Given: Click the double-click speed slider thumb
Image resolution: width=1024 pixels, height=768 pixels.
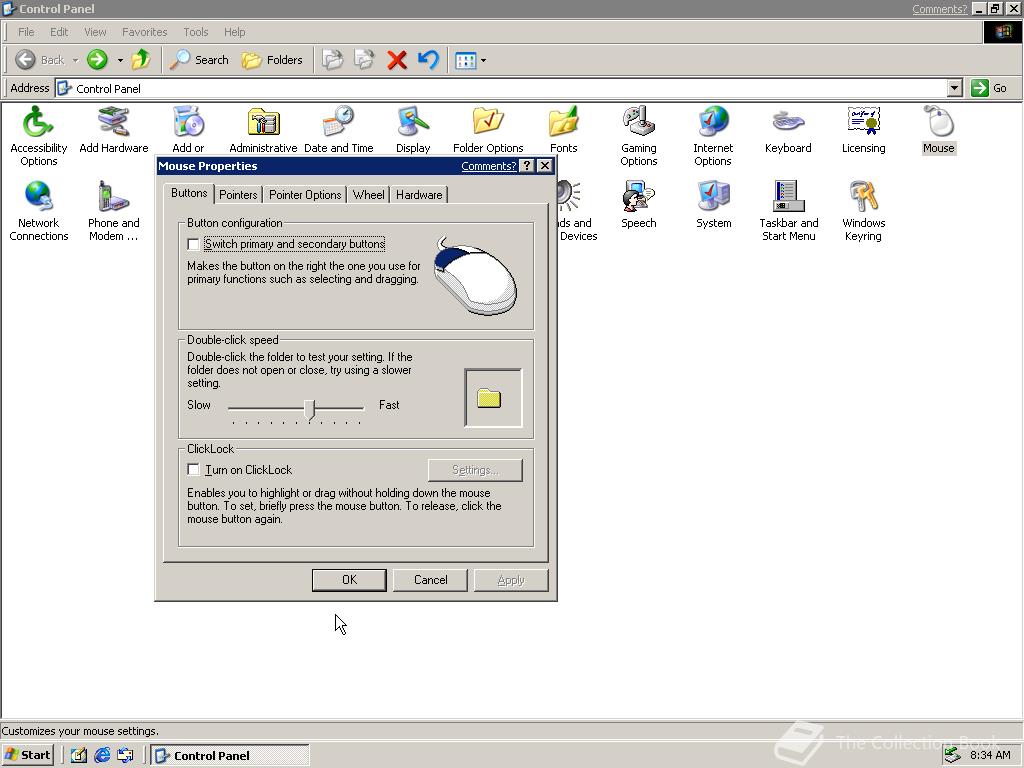Looking at the screenshot, I should coord(310,410).
